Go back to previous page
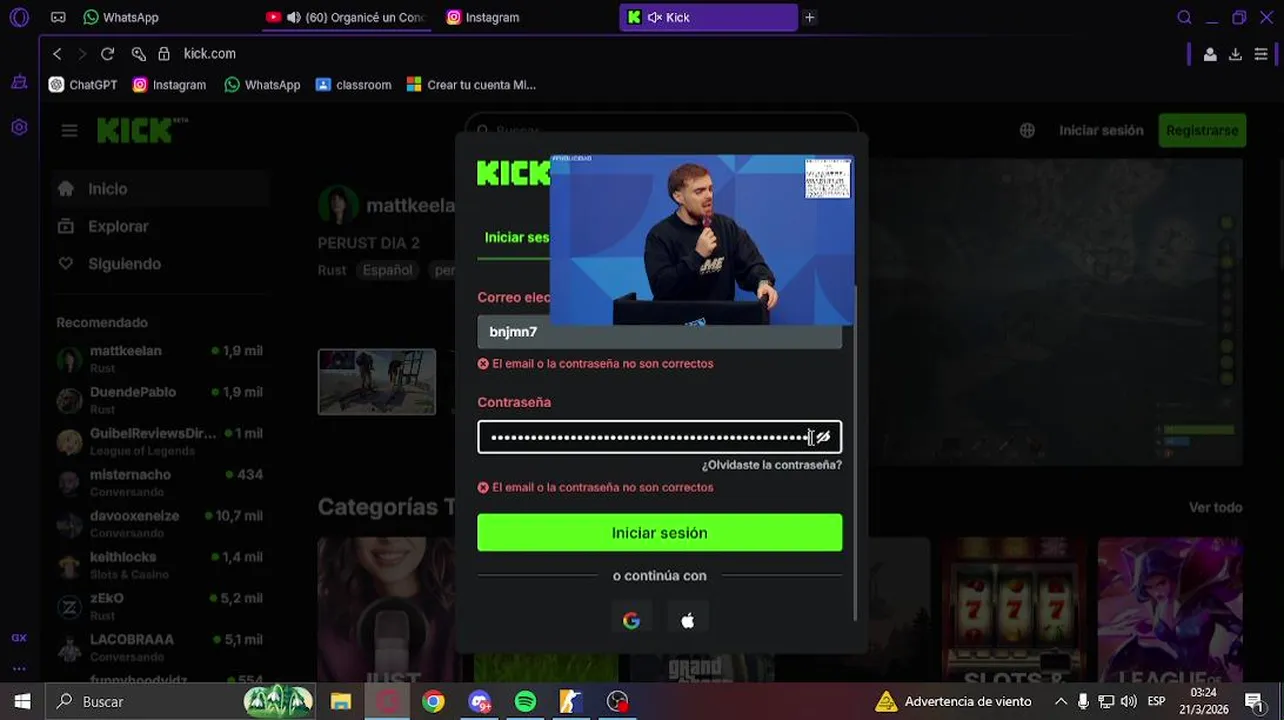Screen dimensions: 1284x720 click(x=57, y=54)
